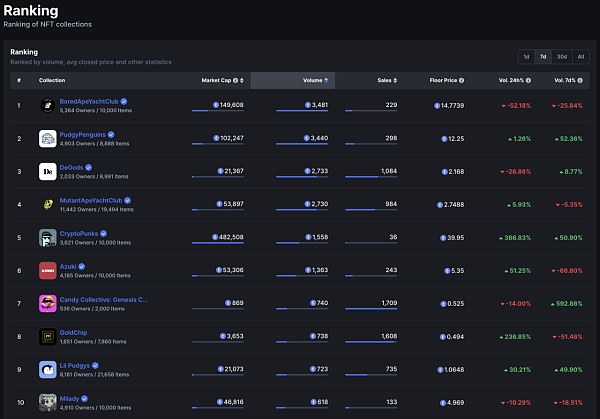
Task: Sort by the Floor Price column
Action: [x=443, y=80]
